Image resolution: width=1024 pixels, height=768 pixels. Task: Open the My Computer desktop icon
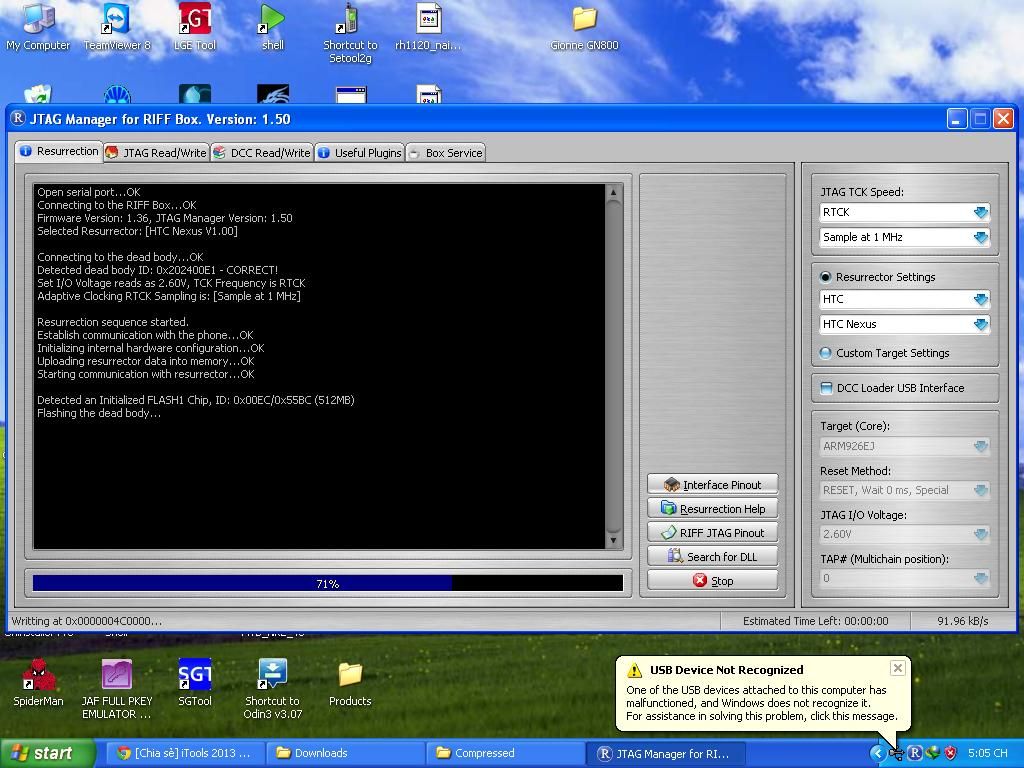point(38,26)
